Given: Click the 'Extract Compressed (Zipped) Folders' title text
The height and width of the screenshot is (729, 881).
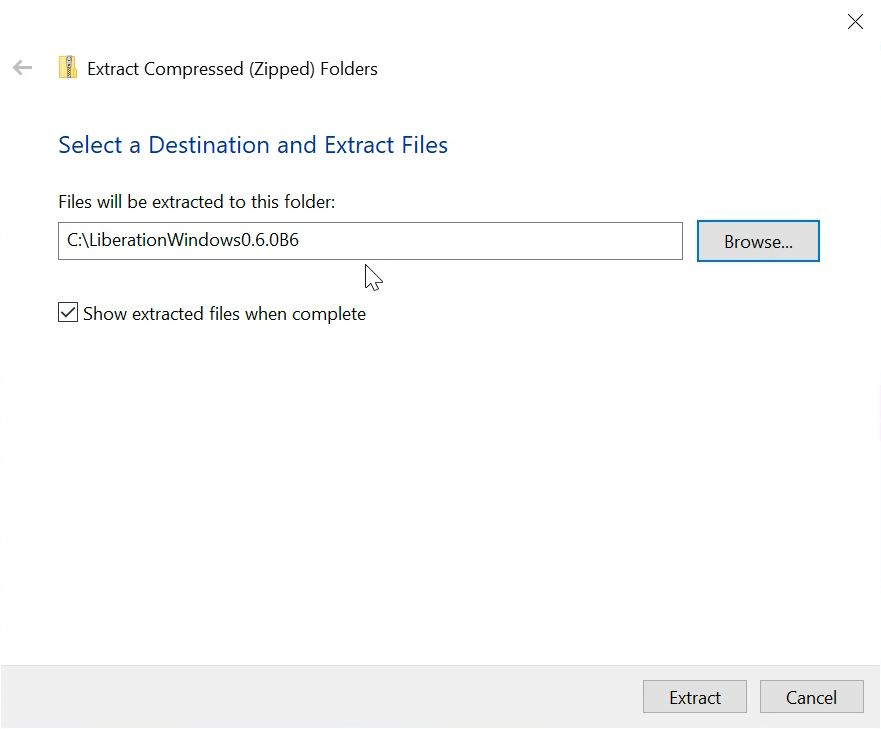Looking at the screenshot, I should pos(232,69).
